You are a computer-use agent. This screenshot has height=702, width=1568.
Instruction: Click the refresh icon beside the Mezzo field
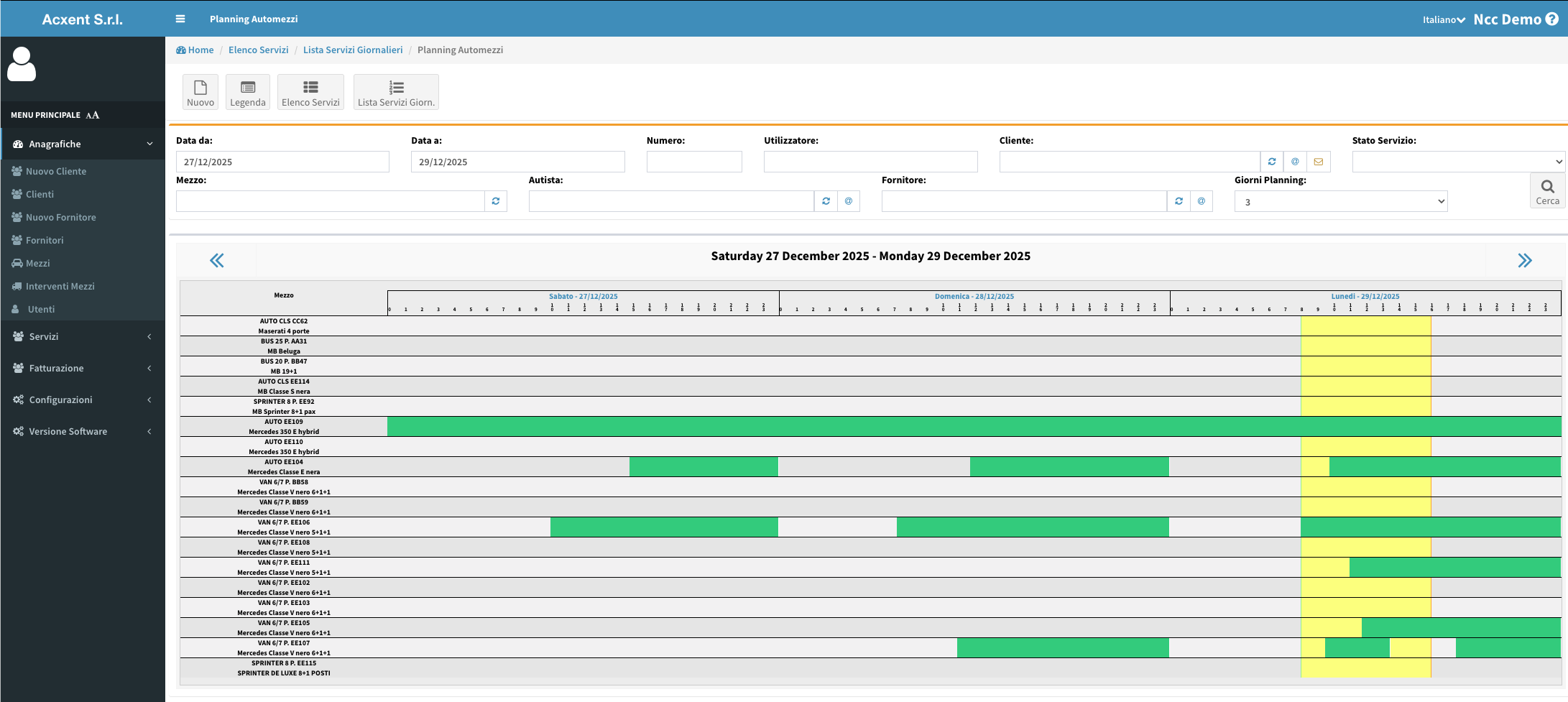(x=496, y=201)
